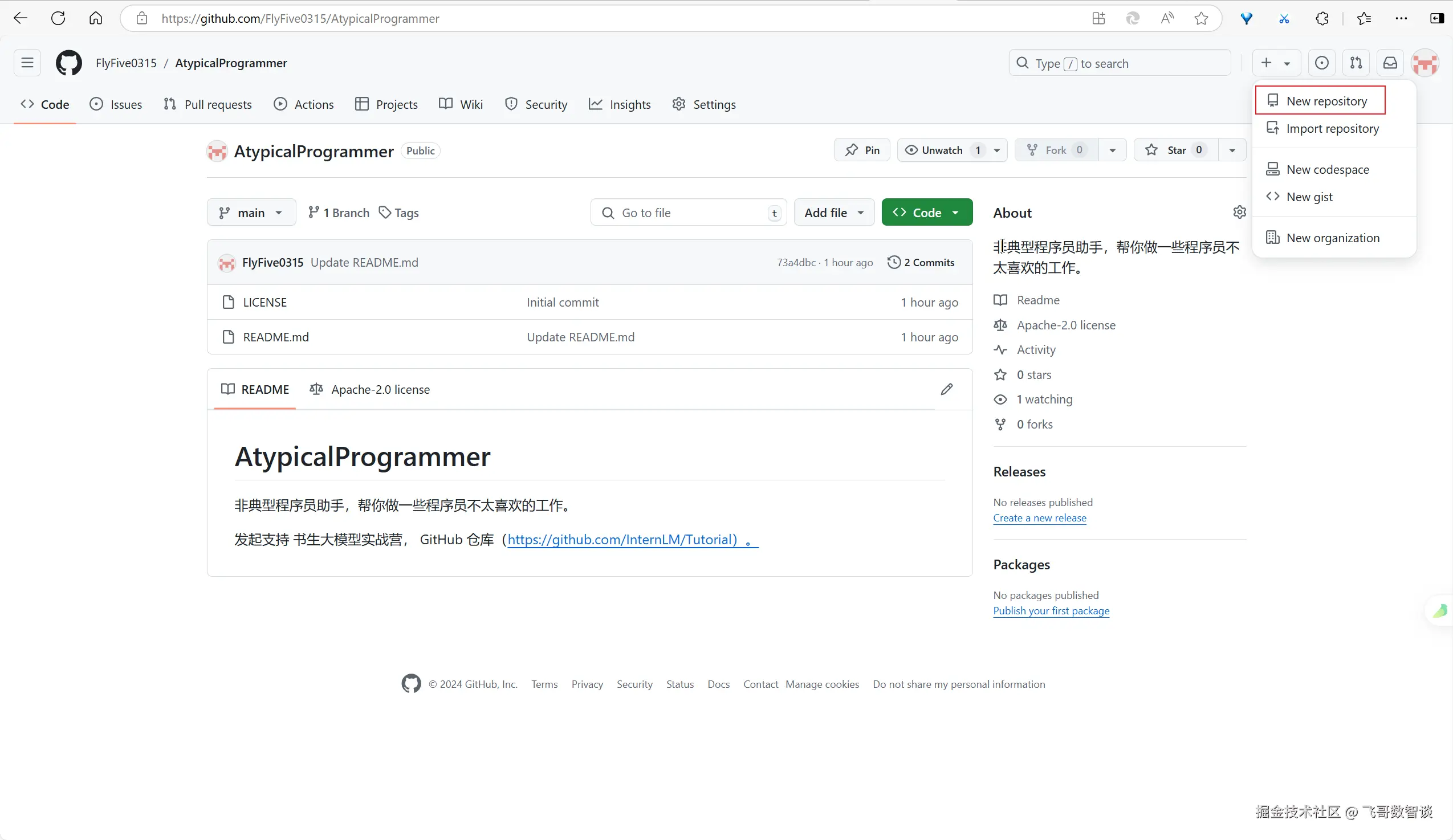The width and height of the screenshot is (1453, 840).
Task: Open the InternLM Tutorial link
Action: [622, 540]
